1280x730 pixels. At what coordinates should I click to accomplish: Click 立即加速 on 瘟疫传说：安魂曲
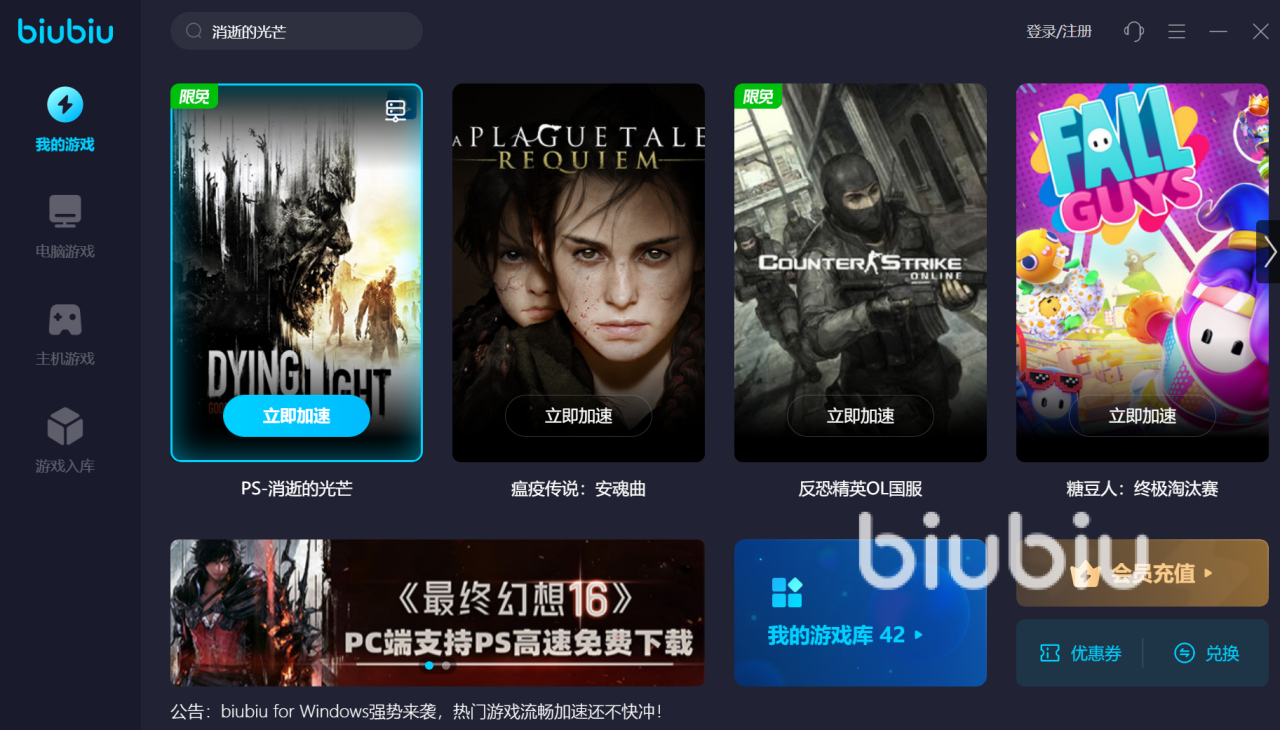(x=578, y=416)
